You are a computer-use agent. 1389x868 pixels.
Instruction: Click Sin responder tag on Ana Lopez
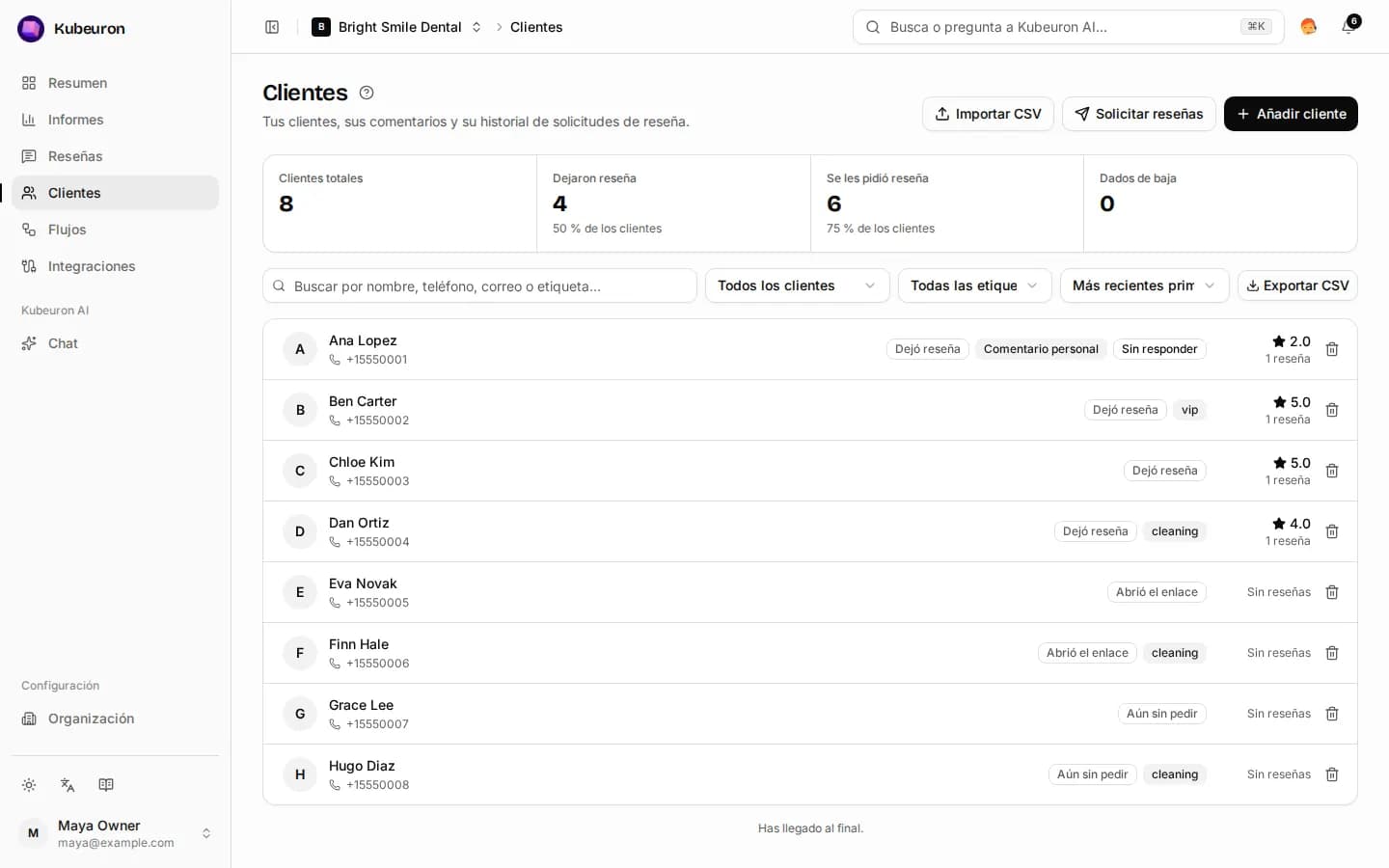click(1159, 349)
